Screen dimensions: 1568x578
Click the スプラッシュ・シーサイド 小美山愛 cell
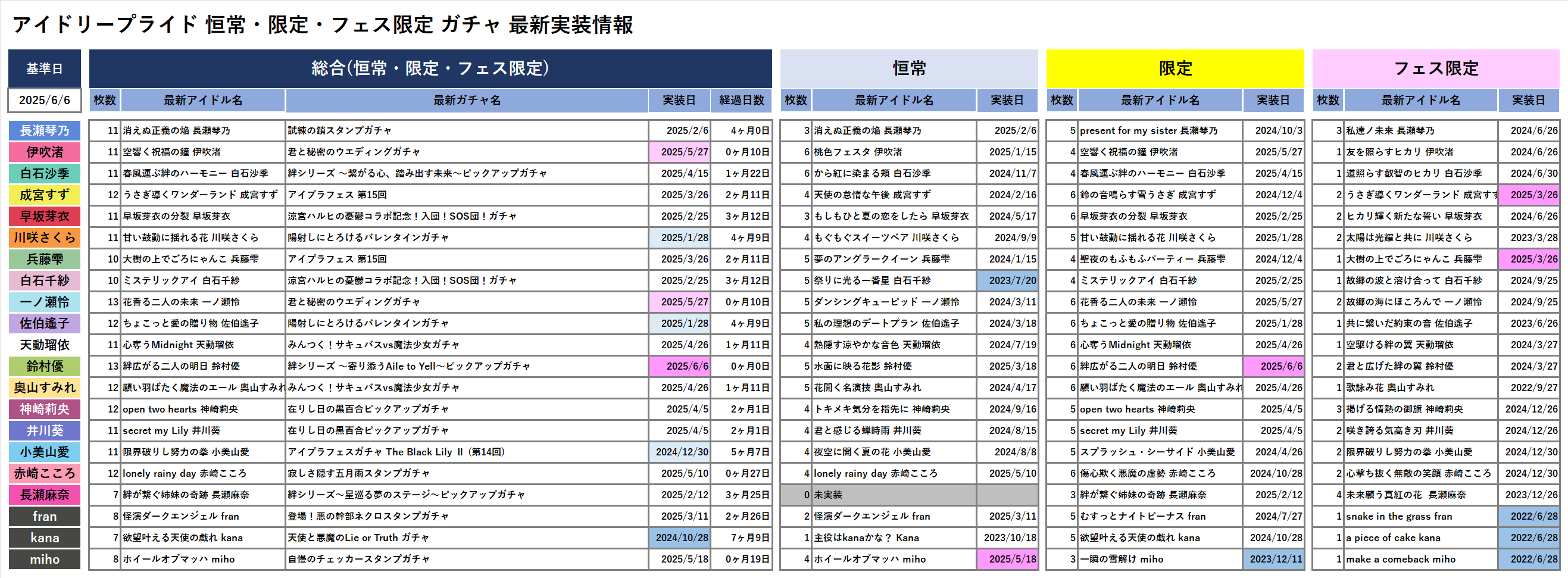pos(1160,452)
